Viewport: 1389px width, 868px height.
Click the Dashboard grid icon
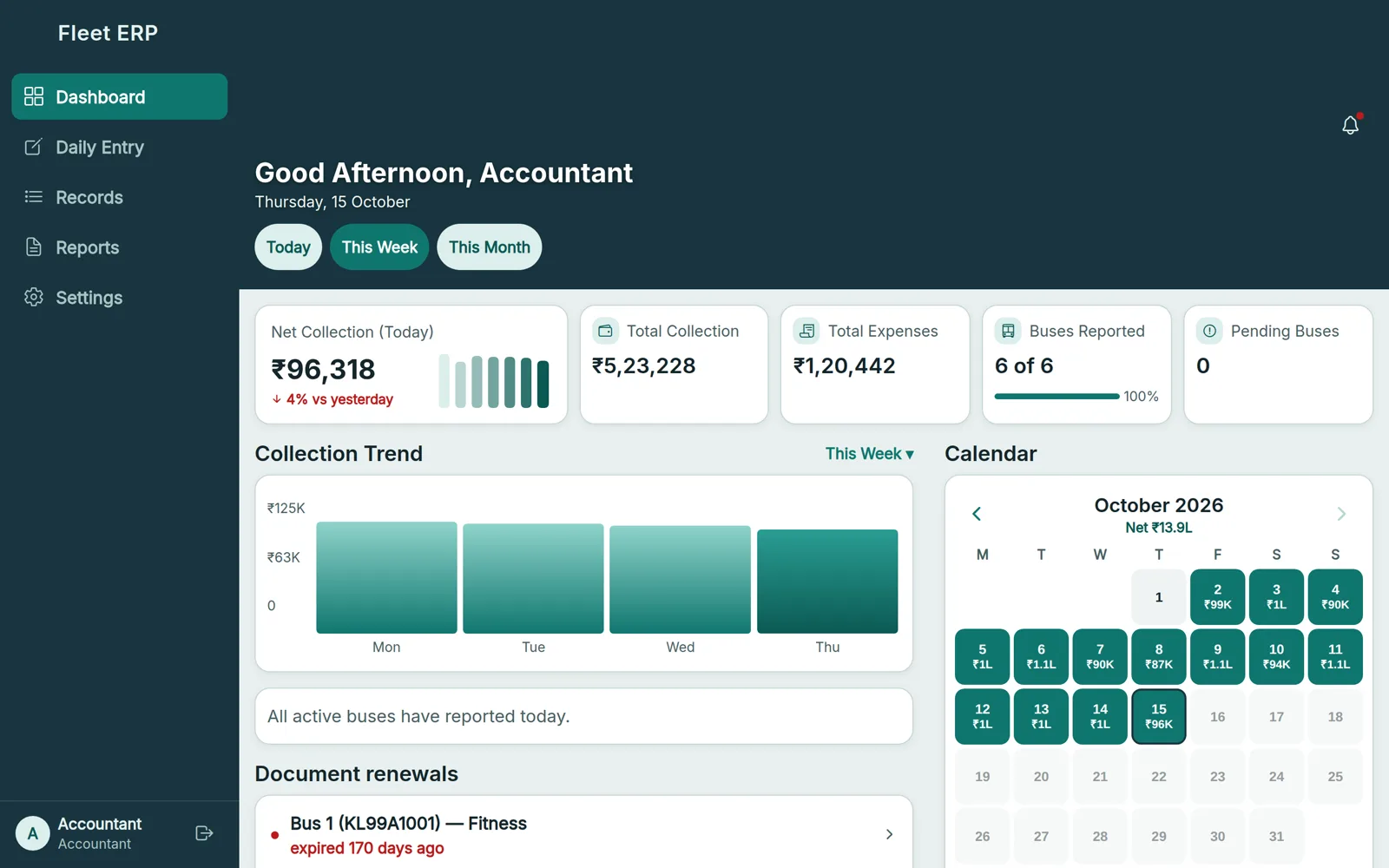pyautogui.click(x=34, y=96)
